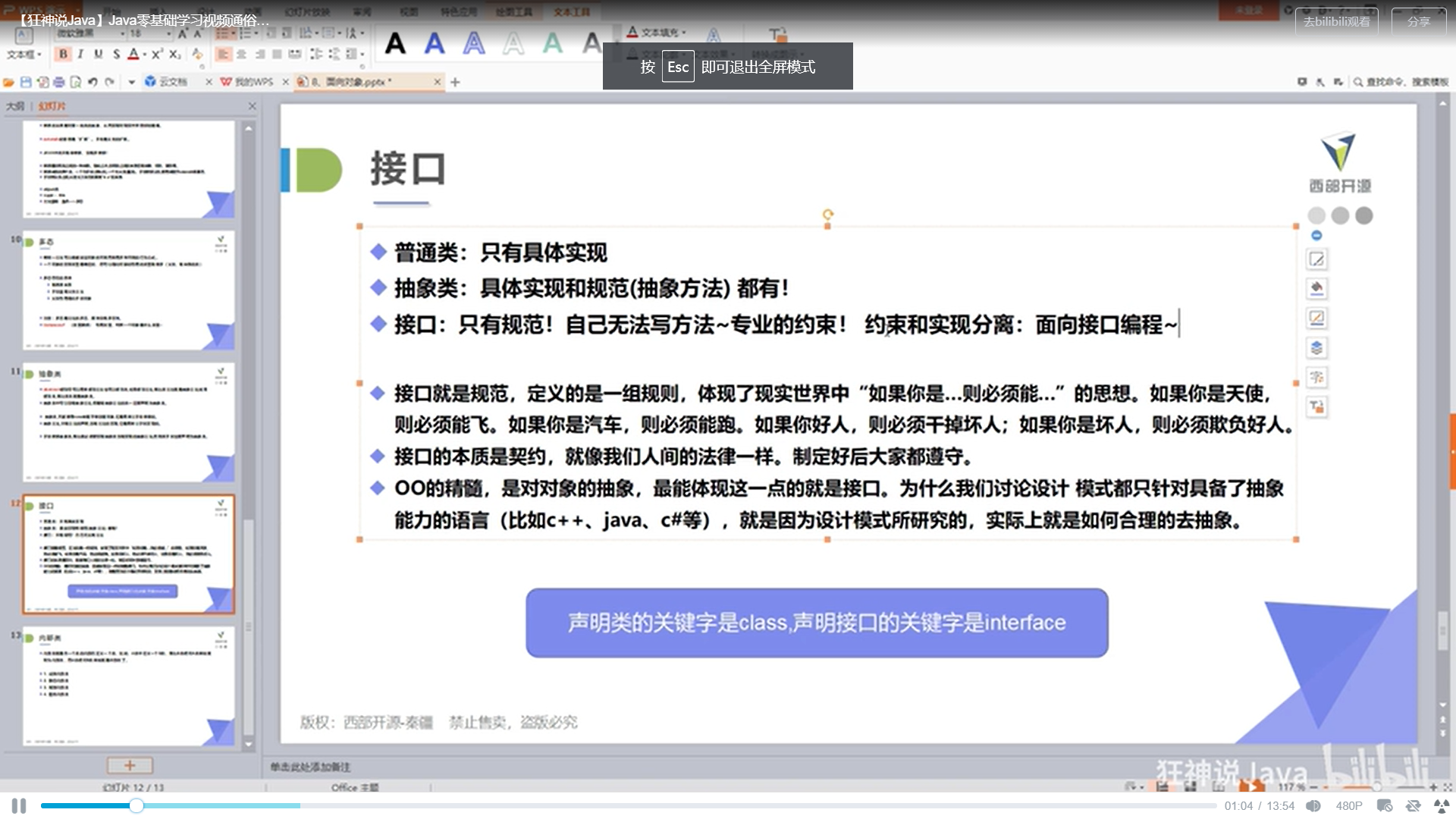
Task: Open the 480P quality selector
Action: (x=1348, y=806)
